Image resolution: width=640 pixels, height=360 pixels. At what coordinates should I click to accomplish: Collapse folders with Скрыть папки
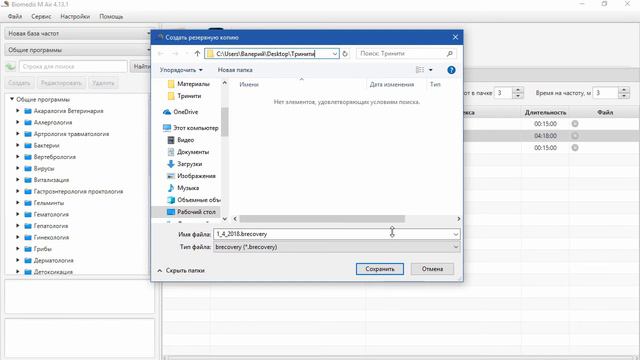[181, 270]
